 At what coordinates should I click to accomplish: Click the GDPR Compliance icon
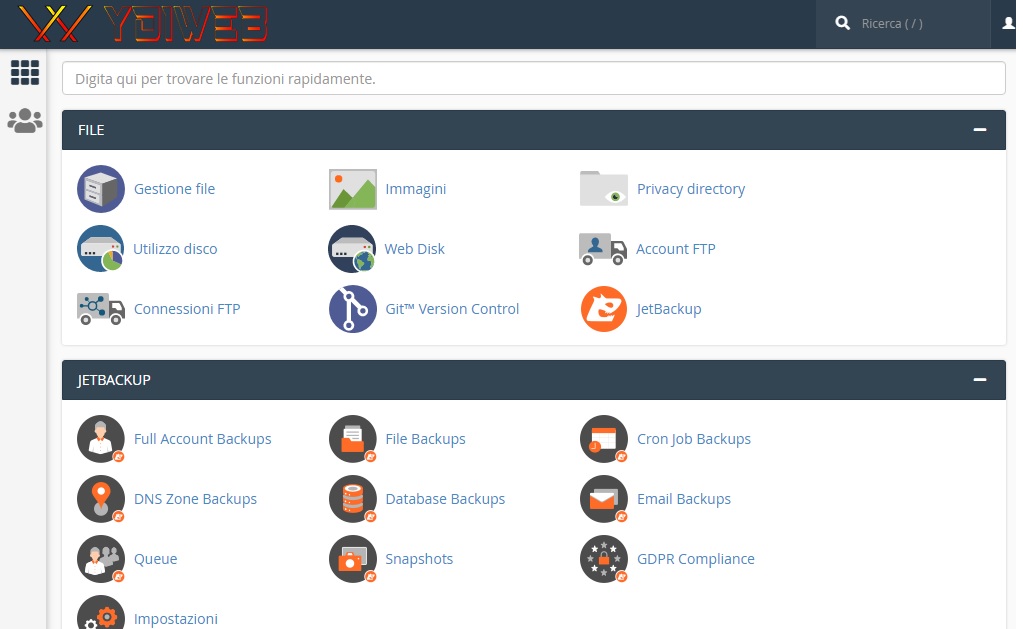point(604,559)
